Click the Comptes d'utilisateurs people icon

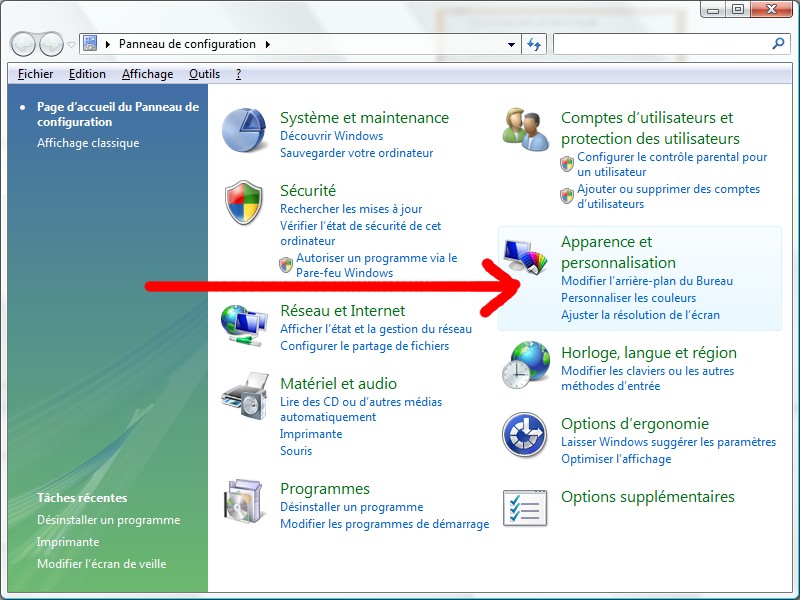point(526,130)
